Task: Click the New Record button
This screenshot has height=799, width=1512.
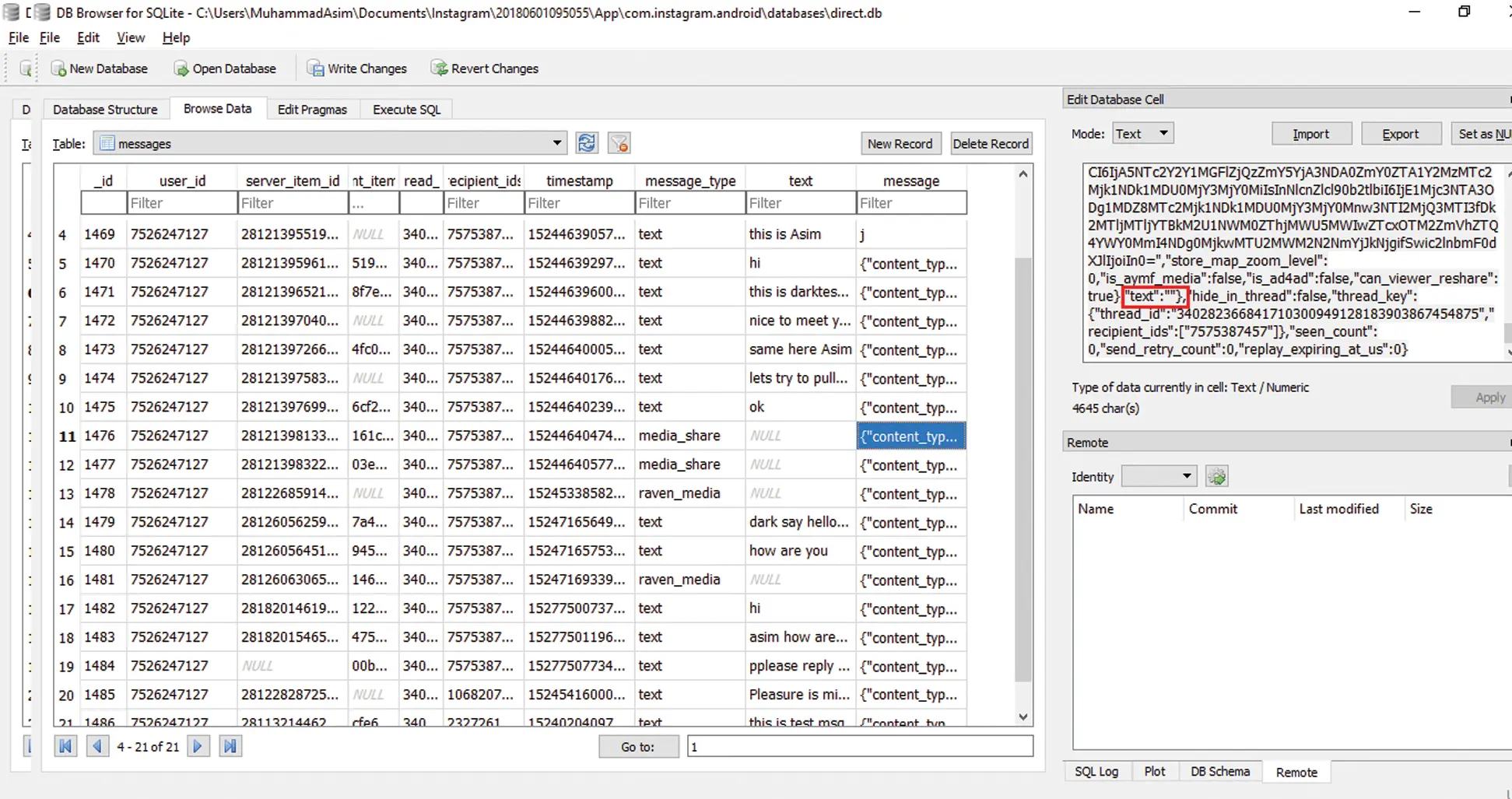Action: click(x=900, y=143)
